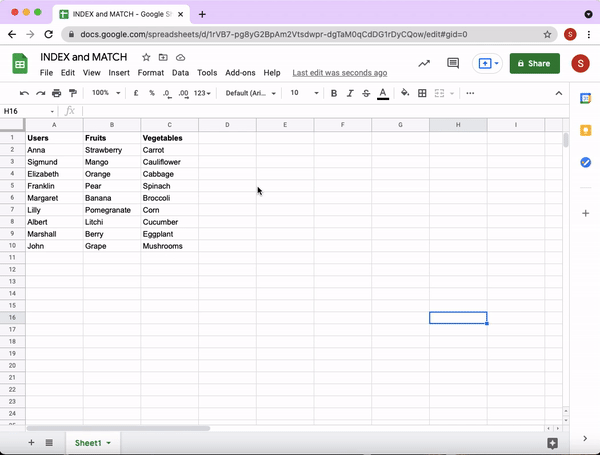Image resolution: width=600 pixels, height=455 pixels.
Task: Open the Tasks side panel icon
Action: 585,162
